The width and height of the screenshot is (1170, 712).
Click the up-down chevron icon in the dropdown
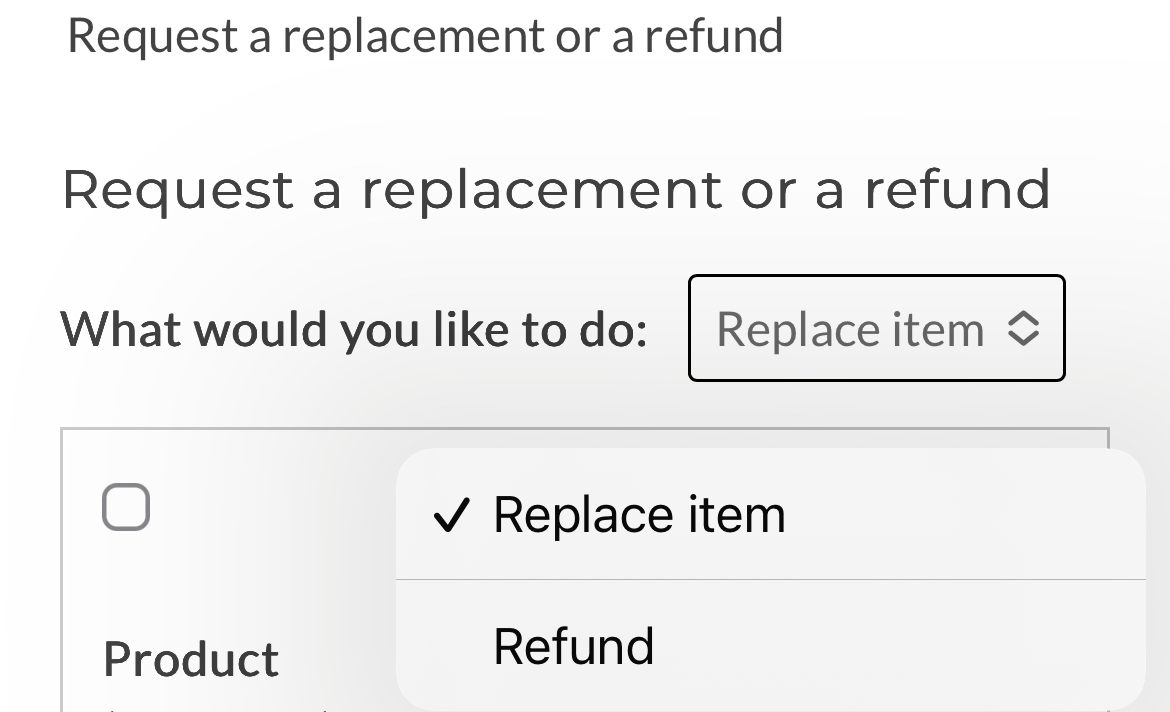click(1025, 328)
